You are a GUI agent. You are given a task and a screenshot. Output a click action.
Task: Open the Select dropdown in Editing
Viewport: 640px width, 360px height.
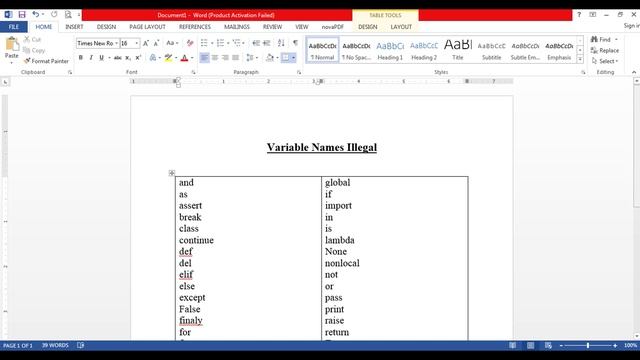click(605, 61)
